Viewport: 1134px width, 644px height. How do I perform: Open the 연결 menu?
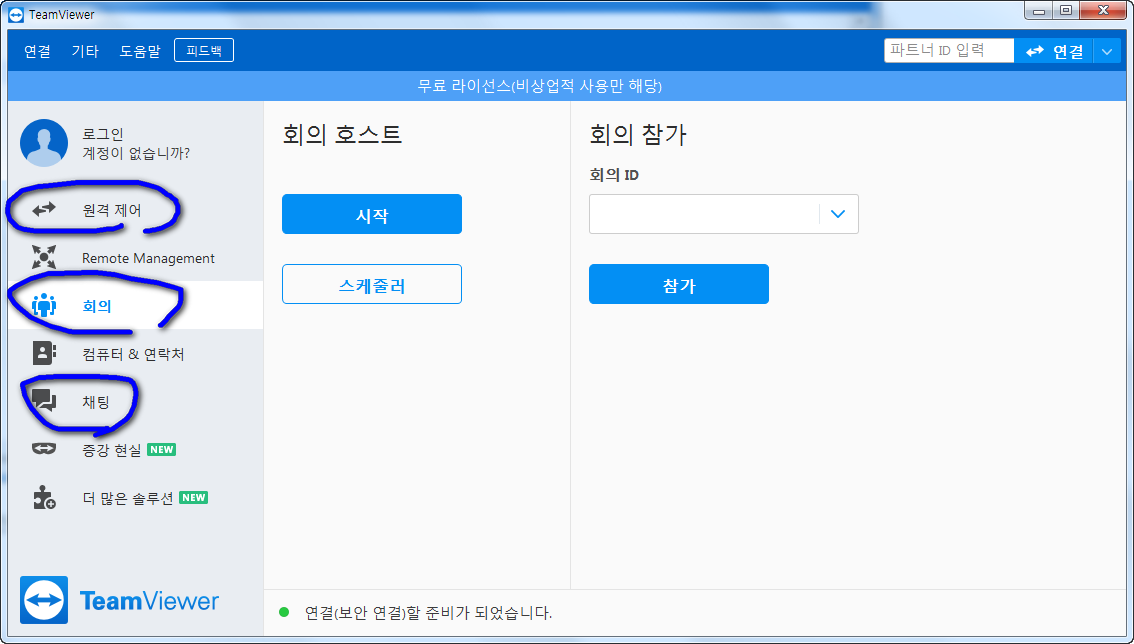coord(37,51)
